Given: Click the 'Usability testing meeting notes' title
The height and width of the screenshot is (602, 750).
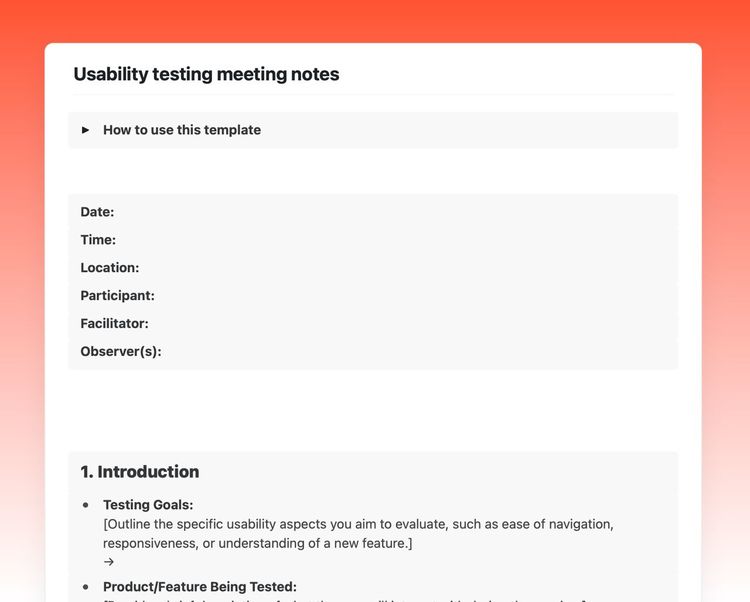Looking at the screenshot, I should [x=206, y=74].
